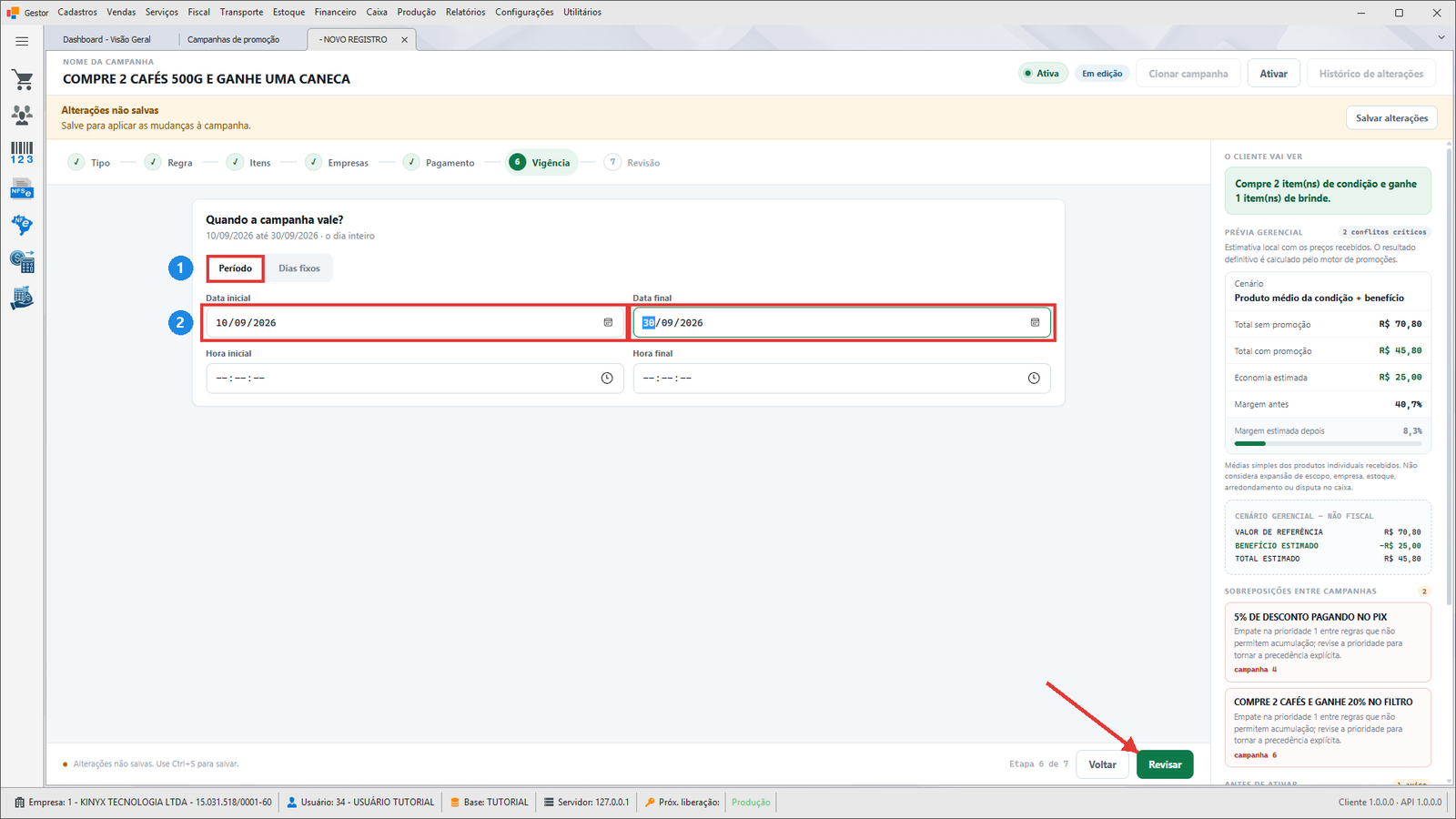Open clock picker for Hora final

click(1034, 379)
